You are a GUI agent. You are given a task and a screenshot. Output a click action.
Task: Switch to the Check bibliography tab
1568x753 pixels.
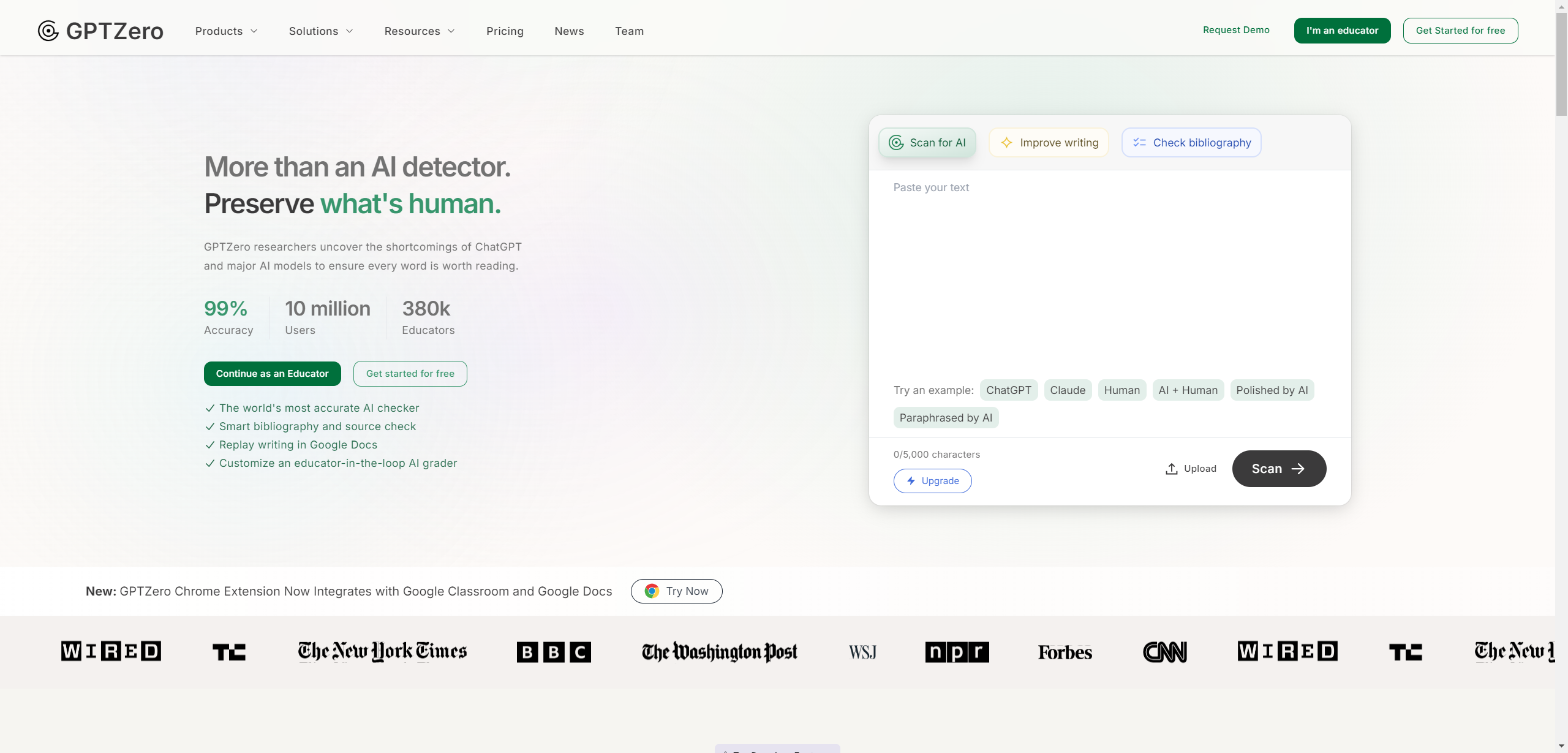[x=1191, y=143]
